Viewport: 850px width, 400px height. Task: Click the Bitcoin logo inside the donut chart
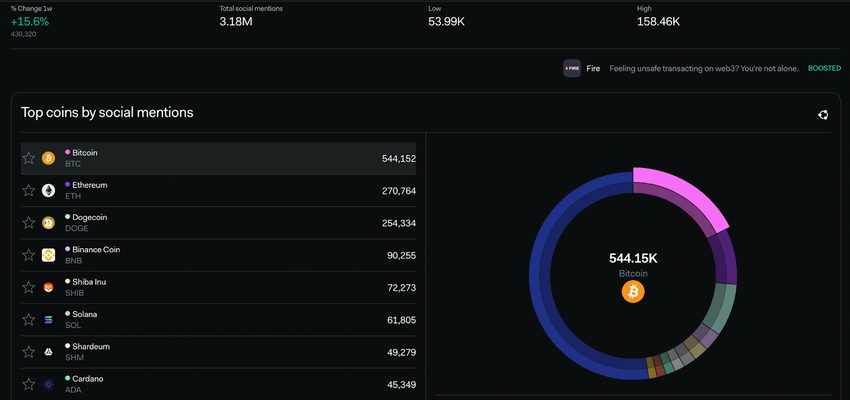click(633, 292)
